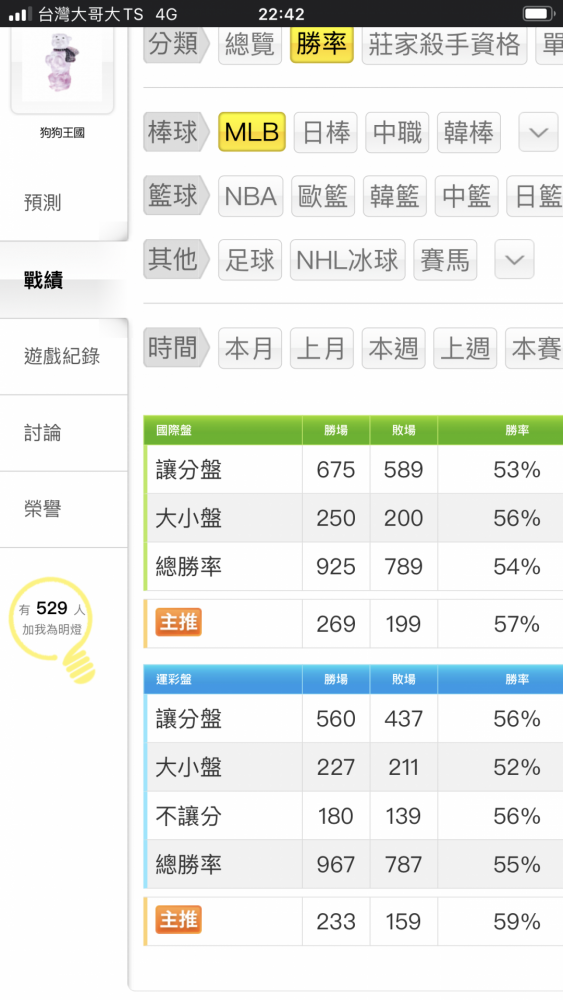Screen dimensions: 563x1000
Task: Filter time by 本月
Action: pos(250,348)
